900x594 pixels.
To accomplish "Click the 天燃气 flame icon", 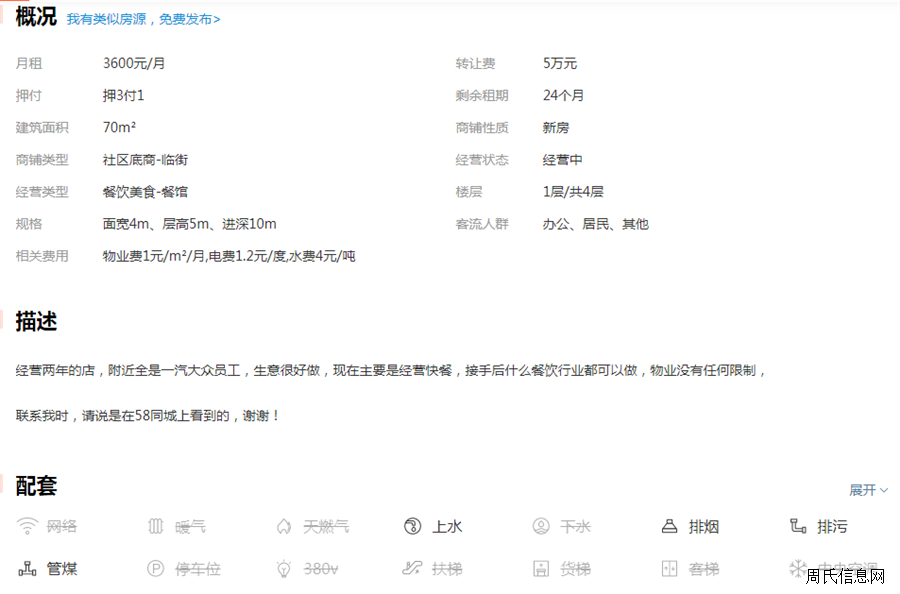I will click(284, 526).
